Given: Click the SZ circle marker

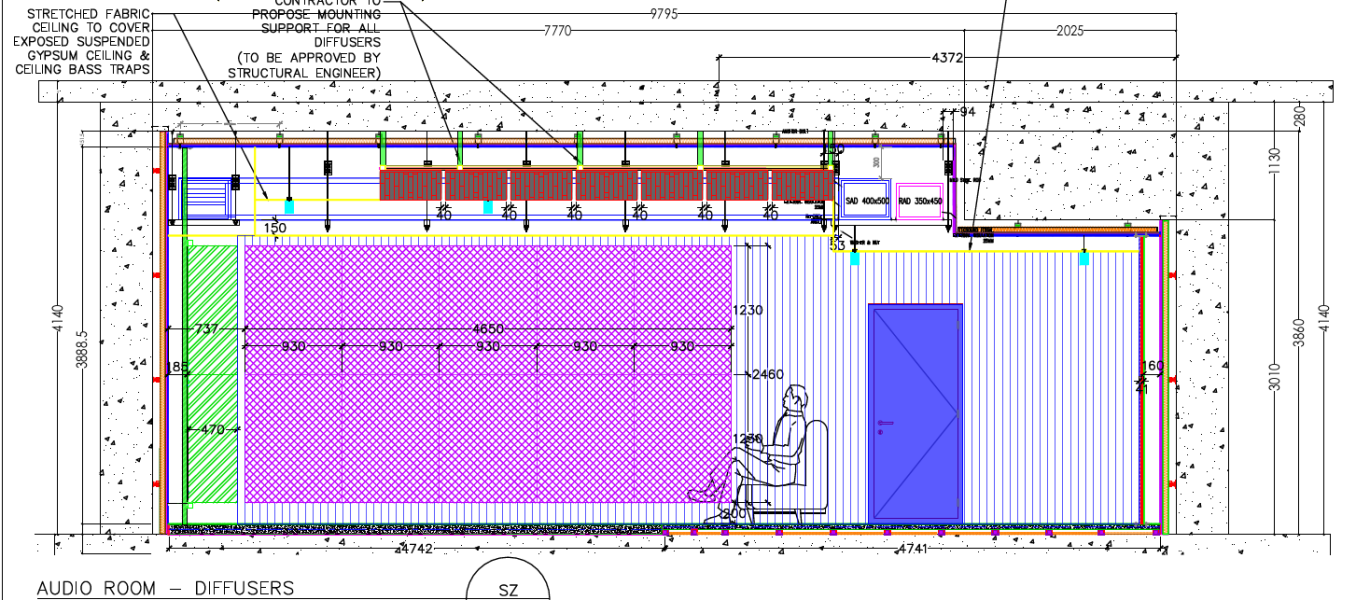Looking at the screenshot, I should (x=508, y=588).
